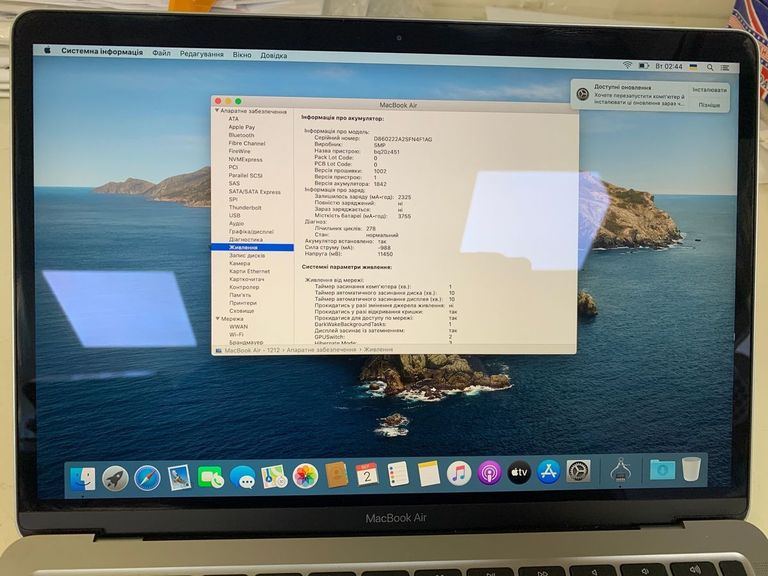
Task: Launch Music from the Dock
Action: coord(459,473)
